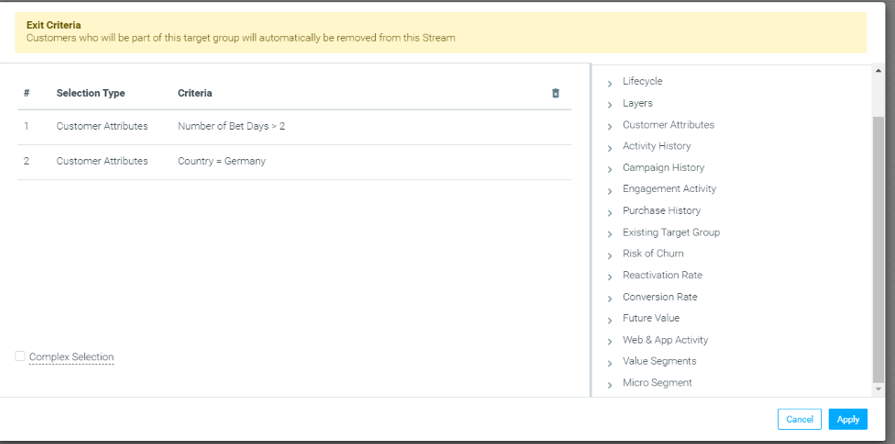895x444 pixels.
Task: Select the Value Segments category
Action: coord(659,361)
